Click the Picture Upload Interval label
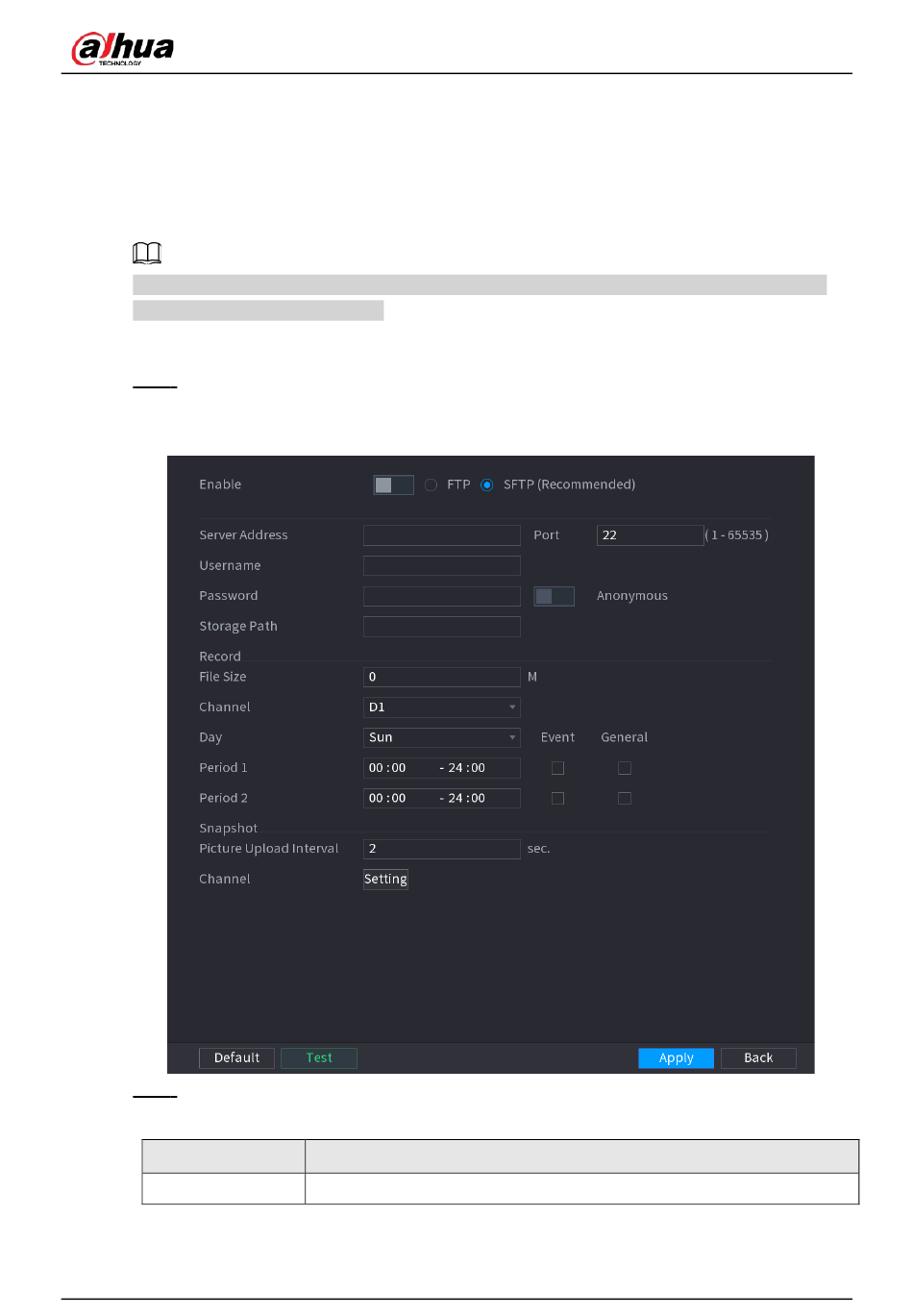 pyautogui.click(x=269, y=849)
